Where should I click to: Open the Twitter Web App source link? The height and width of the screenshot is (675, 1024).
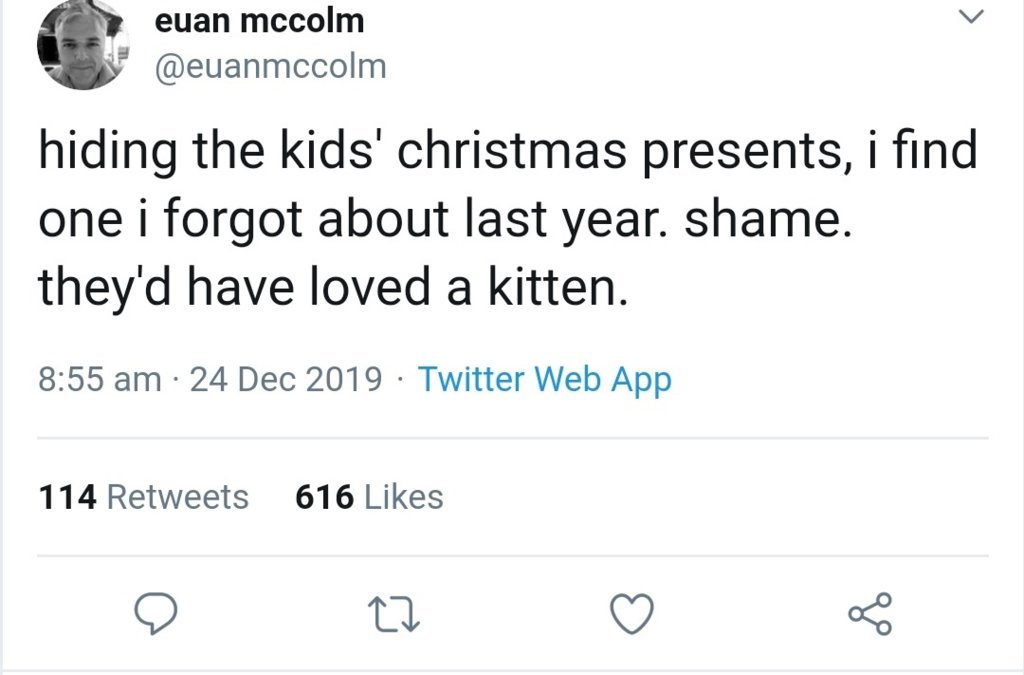(x=544, y=380)
